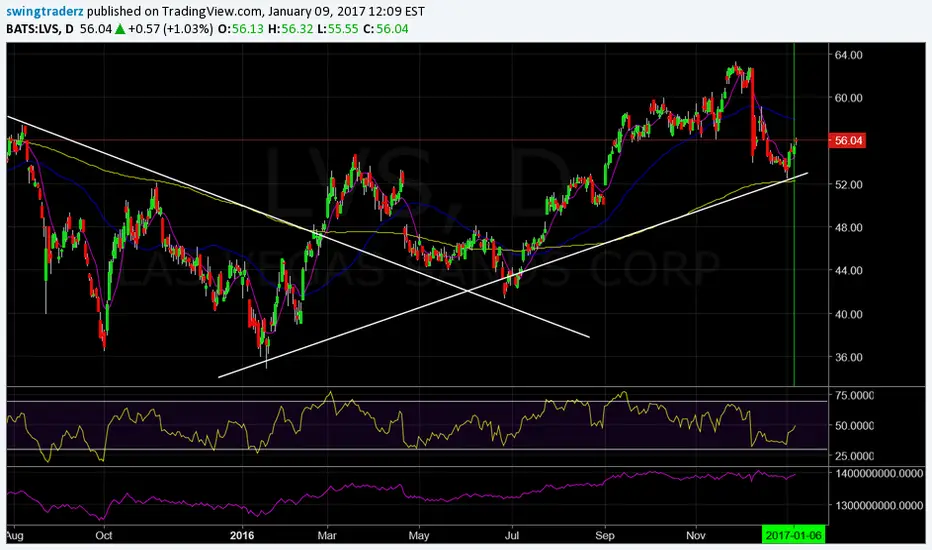The image size is (932, 550).
Task: Click the 1300000000.0000 volume axis label
Action: pyautogui.click(x=879, y=505)
